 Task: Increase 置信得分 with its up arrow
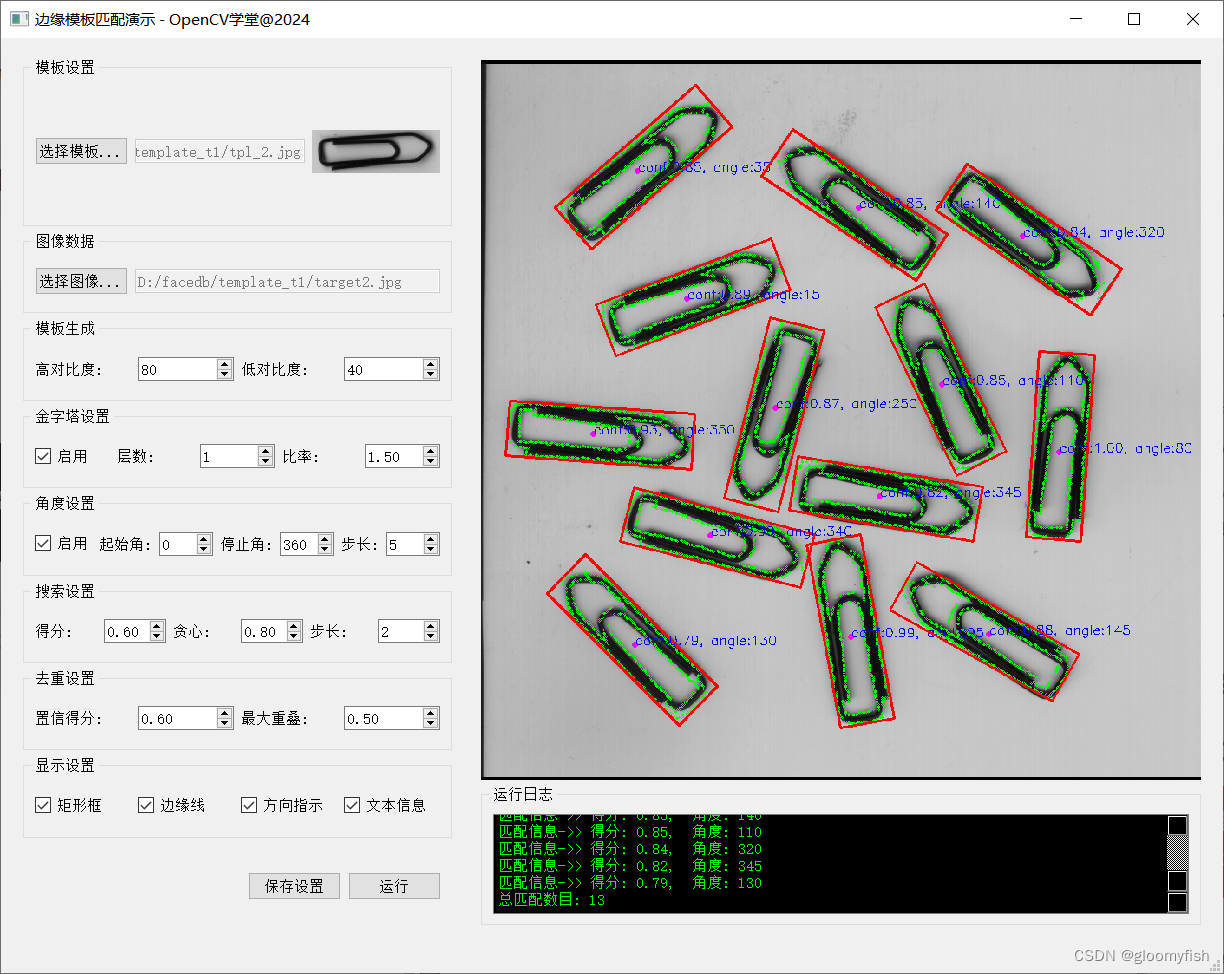[x=225, y=712]
